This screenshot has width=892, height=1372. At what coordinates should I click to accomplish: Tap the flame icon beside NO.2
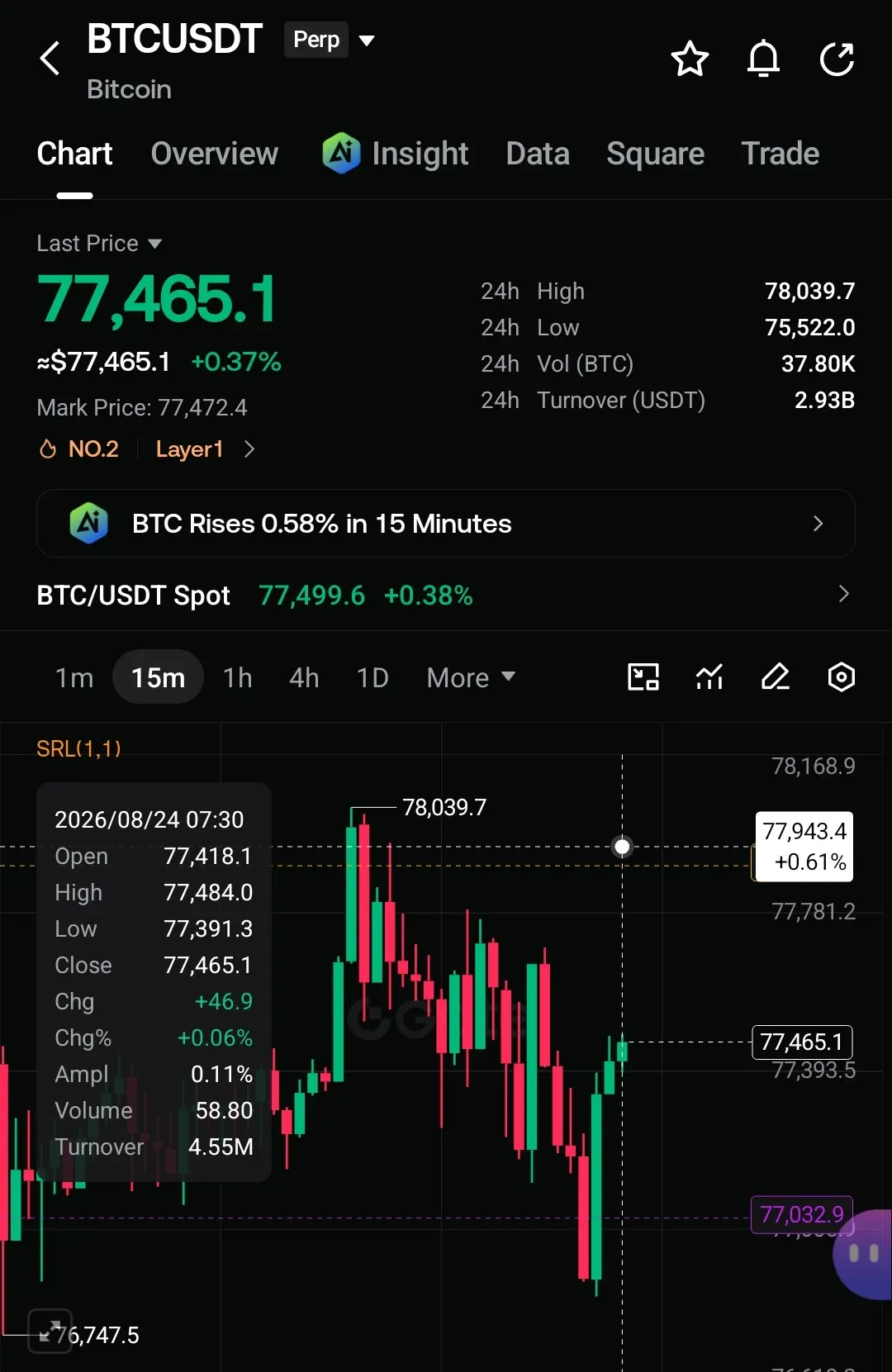pyautogui.click(x=48, y=449)
